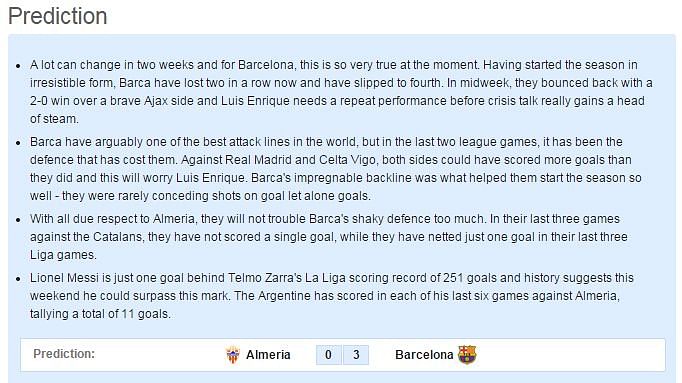Select the second bullet point marker
The height and width of the screenshot is (383, 682).
coord(18,143)
